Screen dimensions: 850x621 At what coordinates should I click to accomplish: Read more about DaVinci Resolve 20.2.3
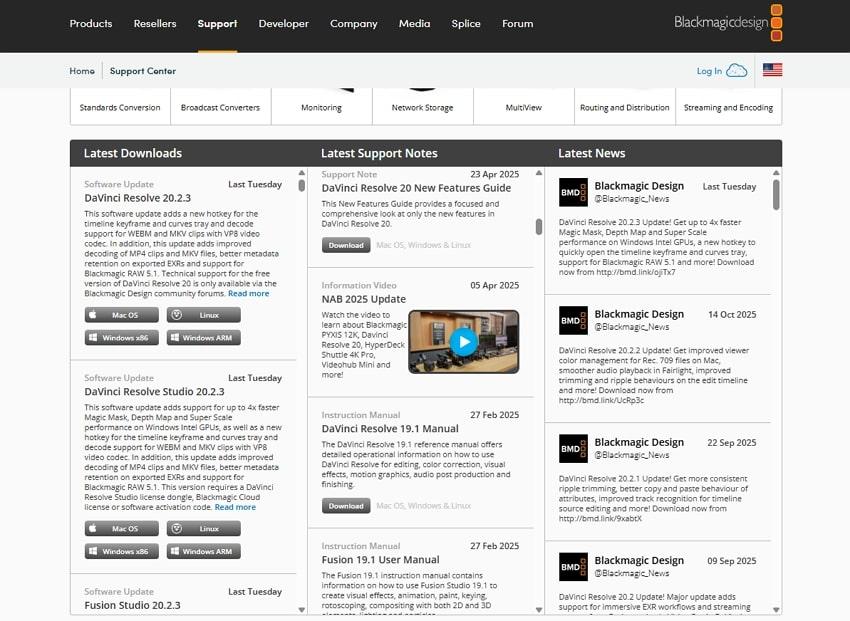click(x=248, y=293)
